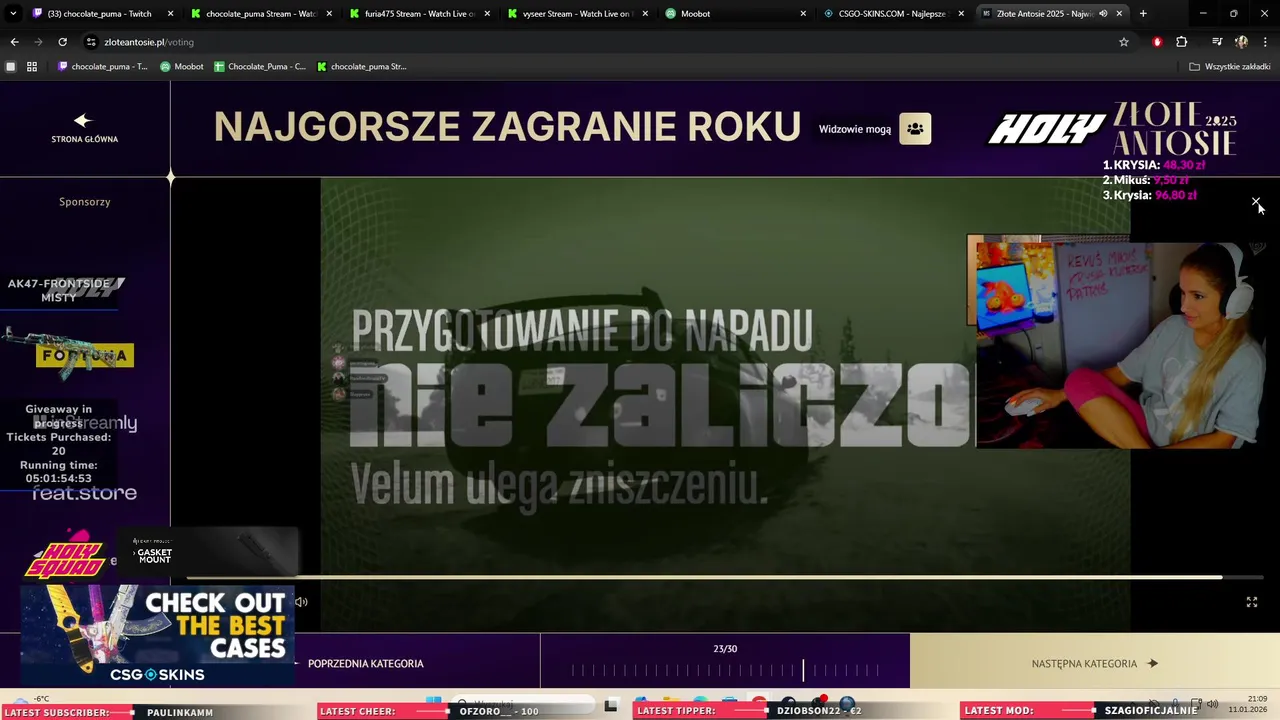Close the video overlay with the X
The image size is (1280, 720).
(1256, 202)
